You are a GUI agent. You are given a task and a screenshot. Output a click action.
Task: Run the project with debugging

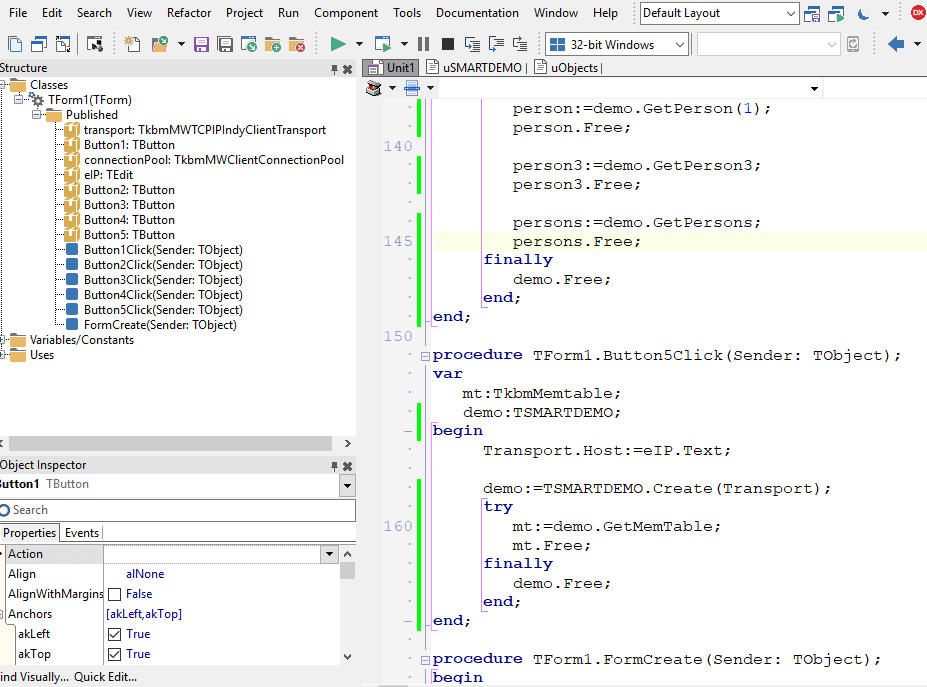tap(340, 43)
